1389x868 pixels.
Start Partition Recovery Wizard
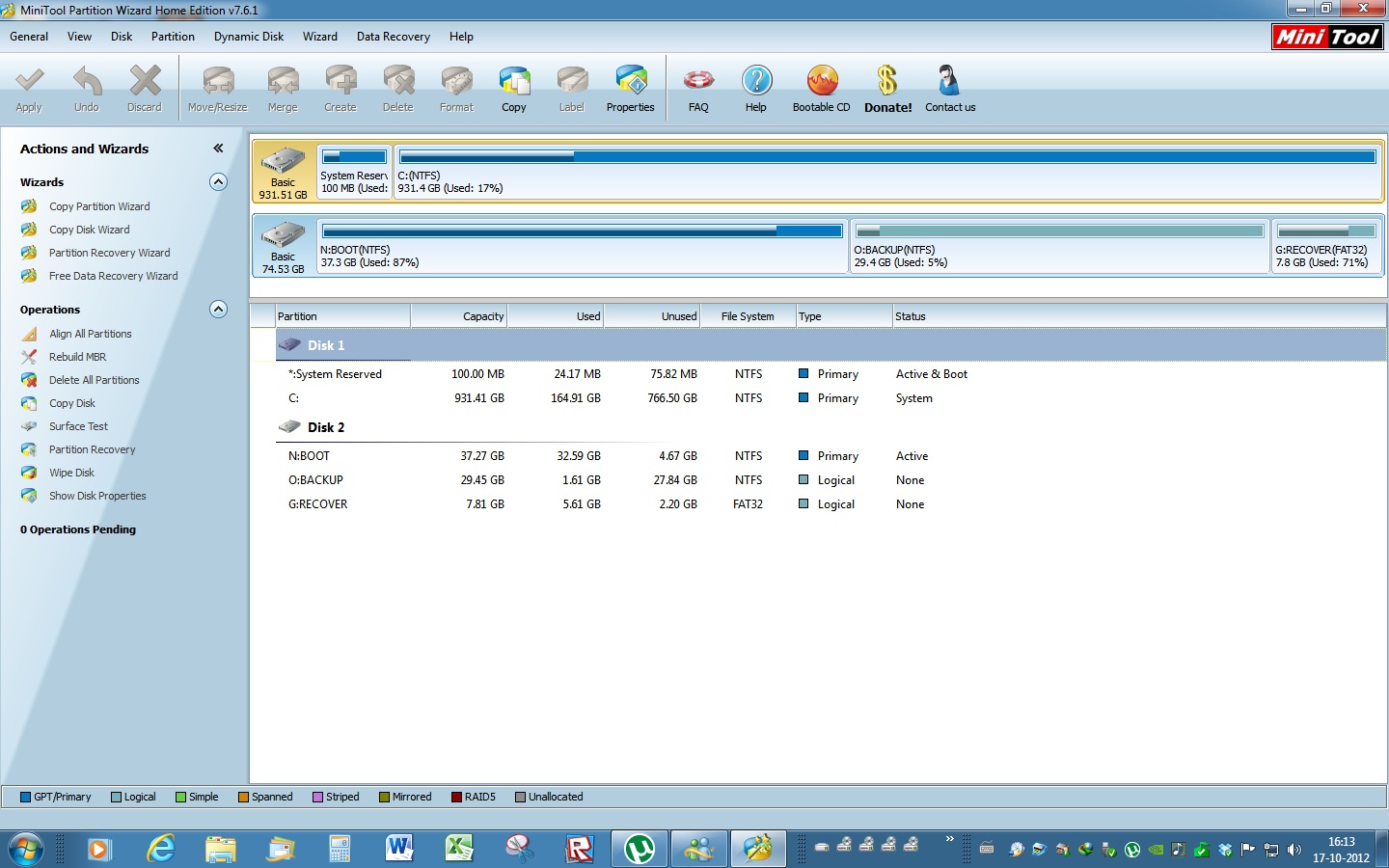click(109, 253)
